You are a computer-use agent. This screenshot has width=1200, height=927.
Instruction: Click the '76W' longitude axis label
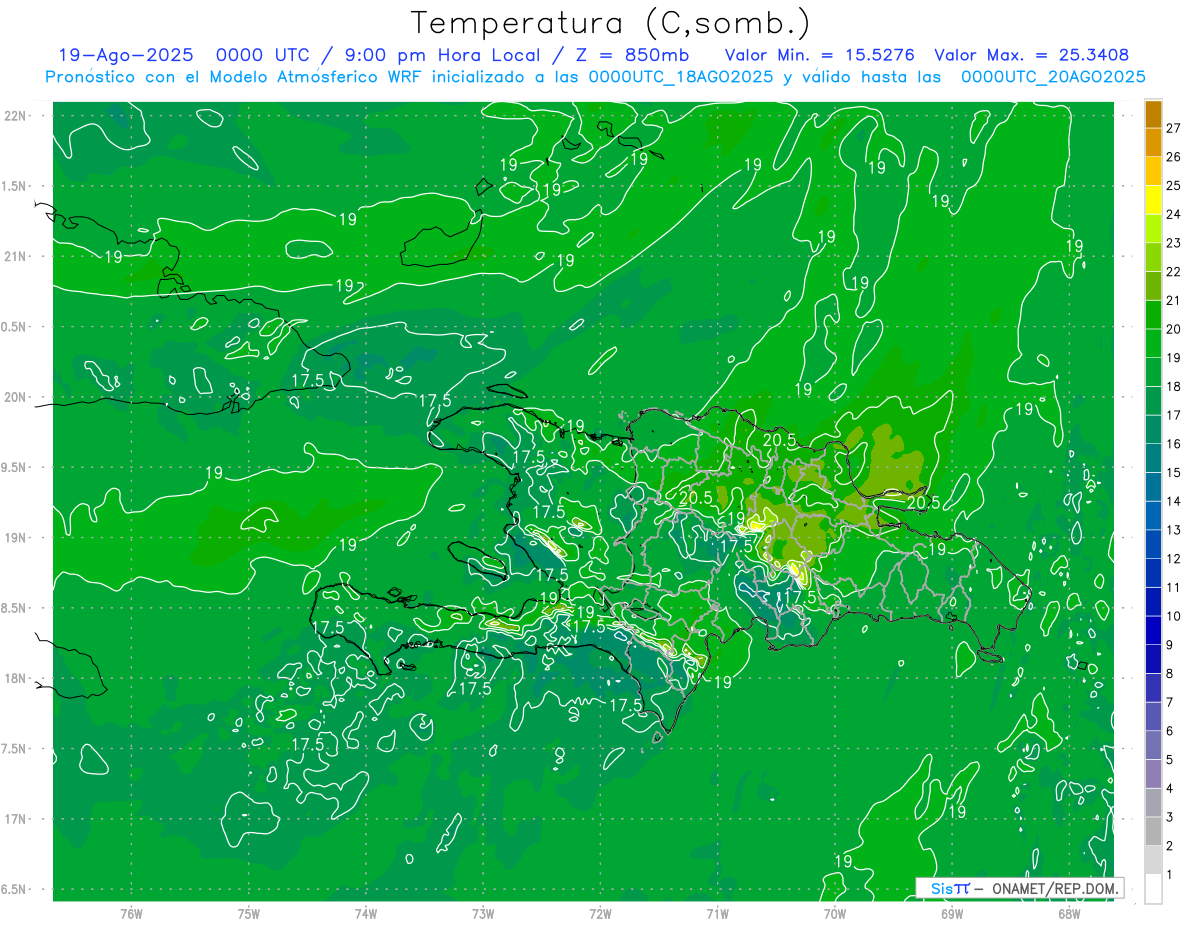click(x=131, y=914)
